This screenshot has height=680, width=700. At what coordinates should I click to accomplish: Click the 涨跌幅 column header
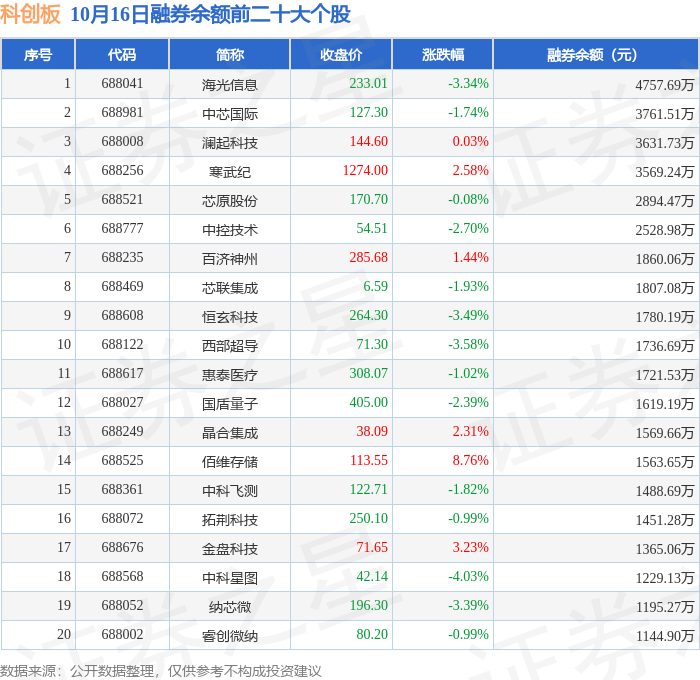pyautogui.click(x=443, y=54)
